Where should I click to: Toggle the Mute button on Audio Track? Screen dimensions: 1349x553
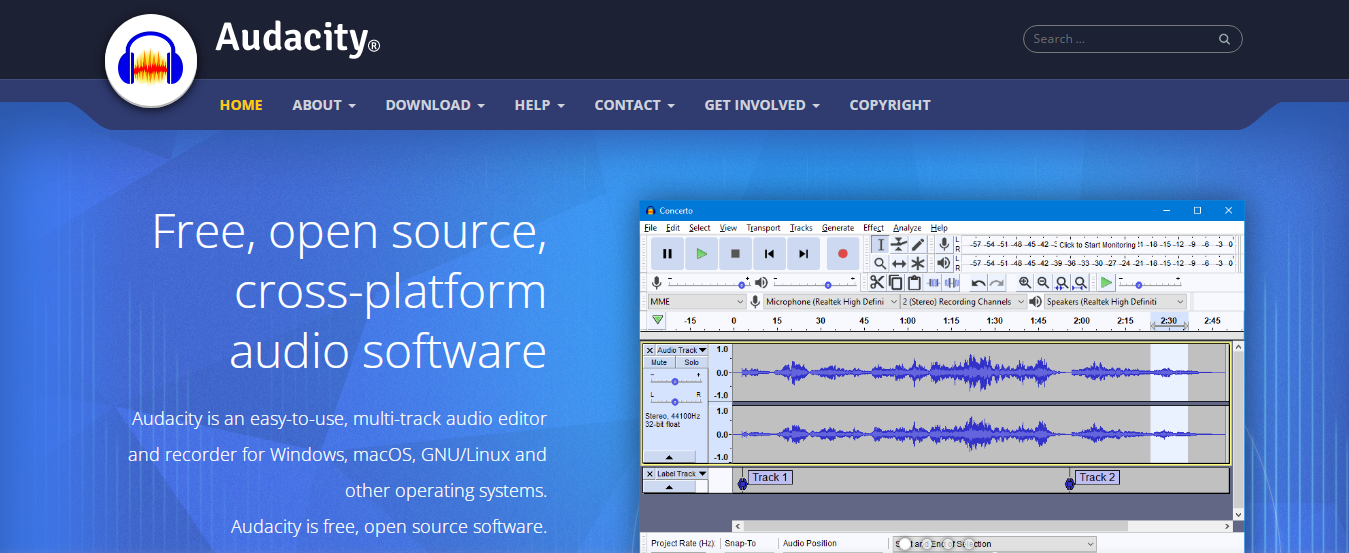coord(659,362)
